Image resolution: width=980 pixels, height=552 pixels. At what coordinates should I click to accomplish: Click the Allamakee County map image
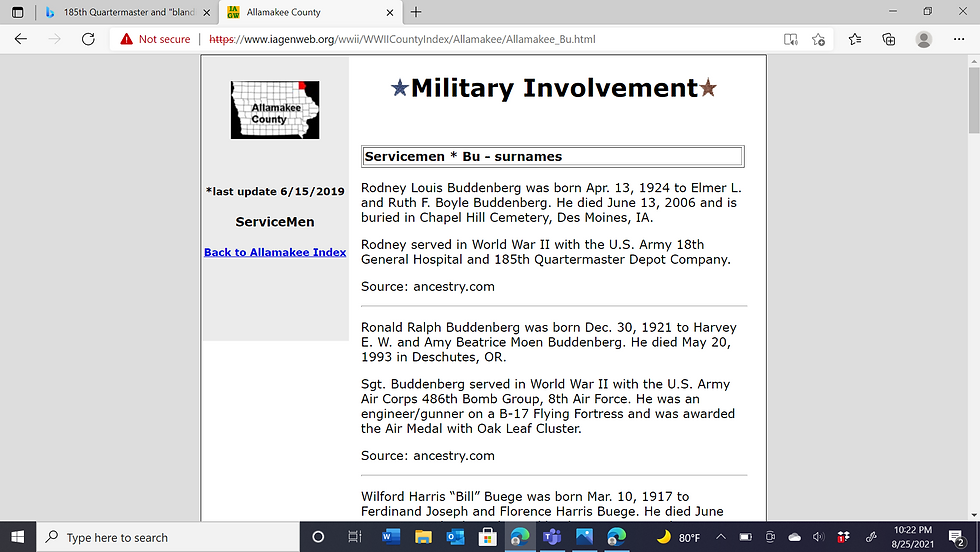[275, 110]
